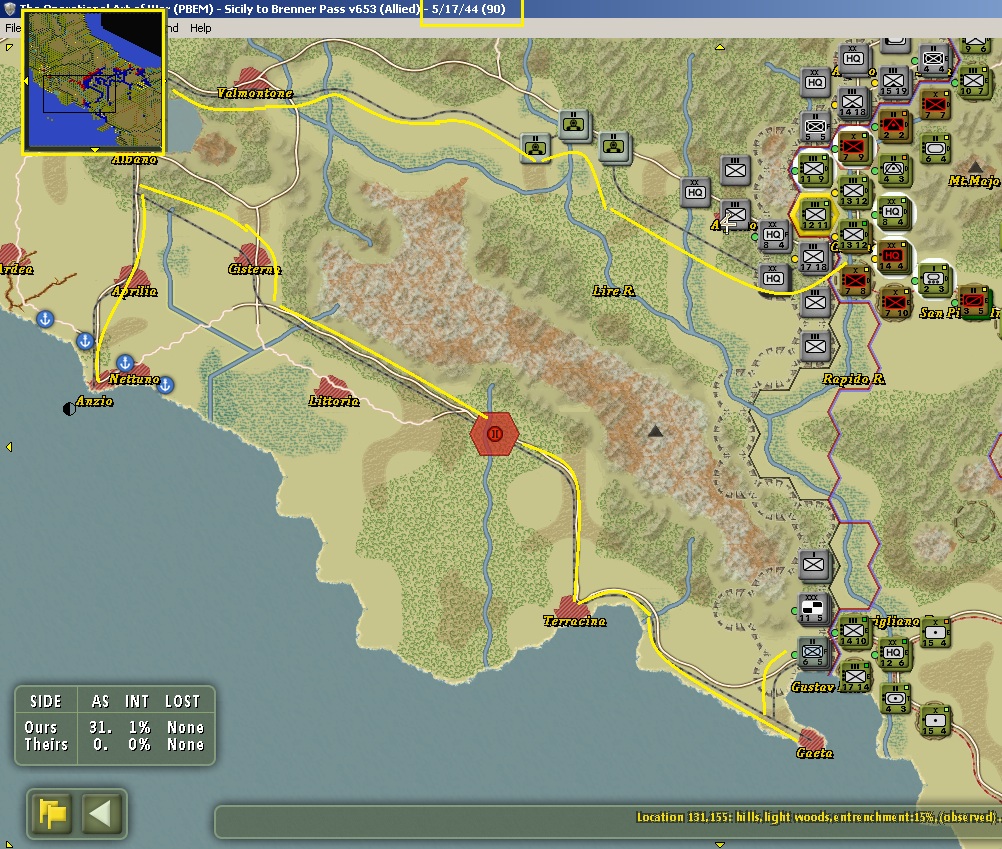Click the mountain peak triangle below Mt.Majo
1002x849 pixels.
pyautogui.click(x=975, y=167)
